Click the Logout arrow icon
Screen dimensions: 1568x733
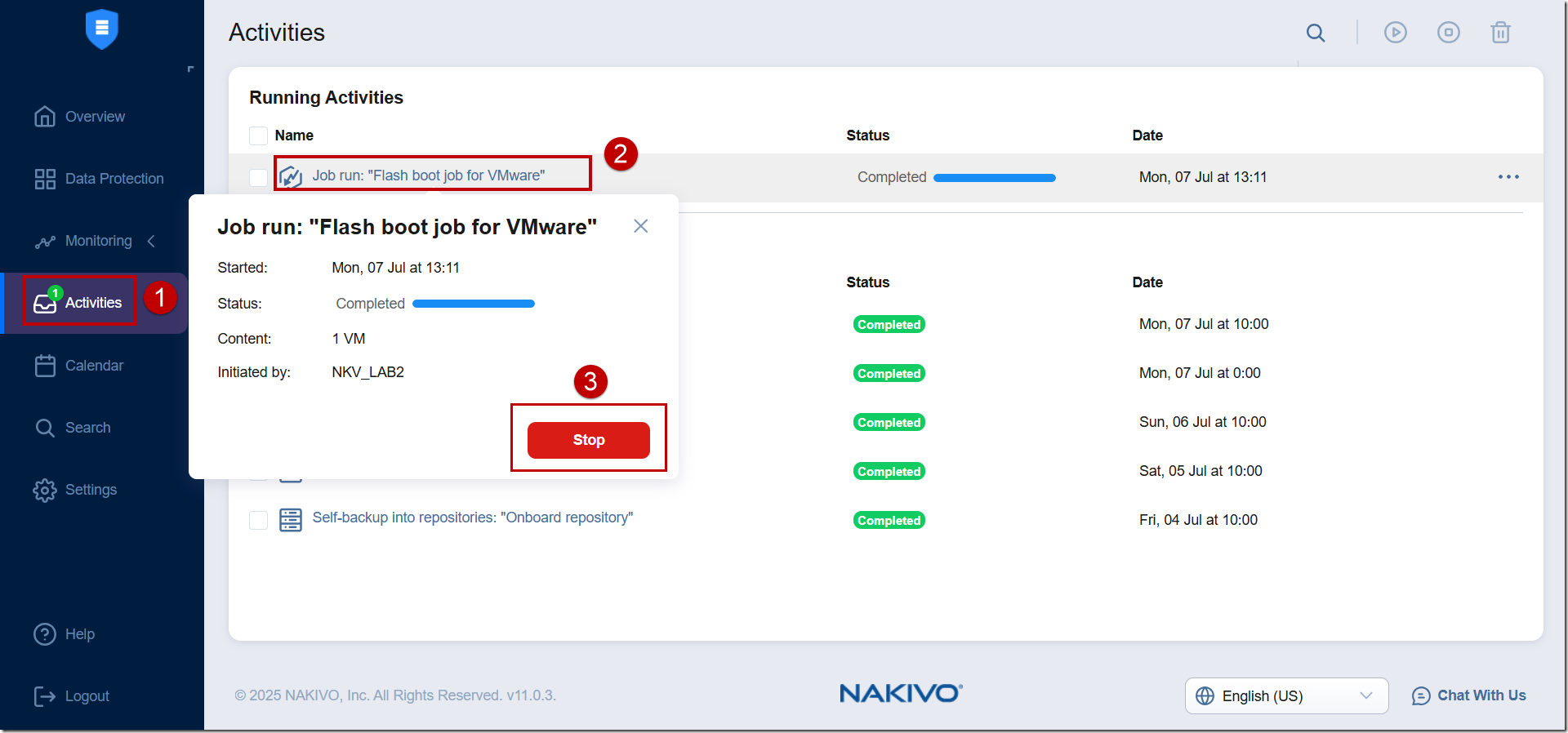point(44,696)
